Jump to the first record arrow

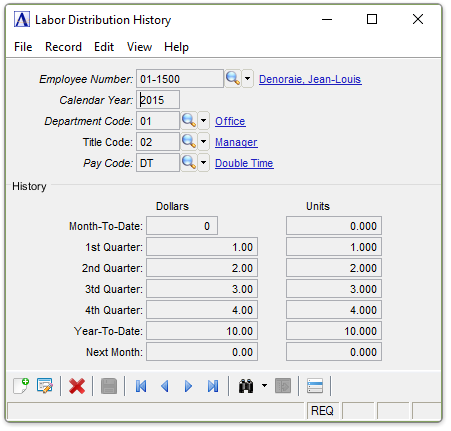pyautogui.click(x=141, y=386)
